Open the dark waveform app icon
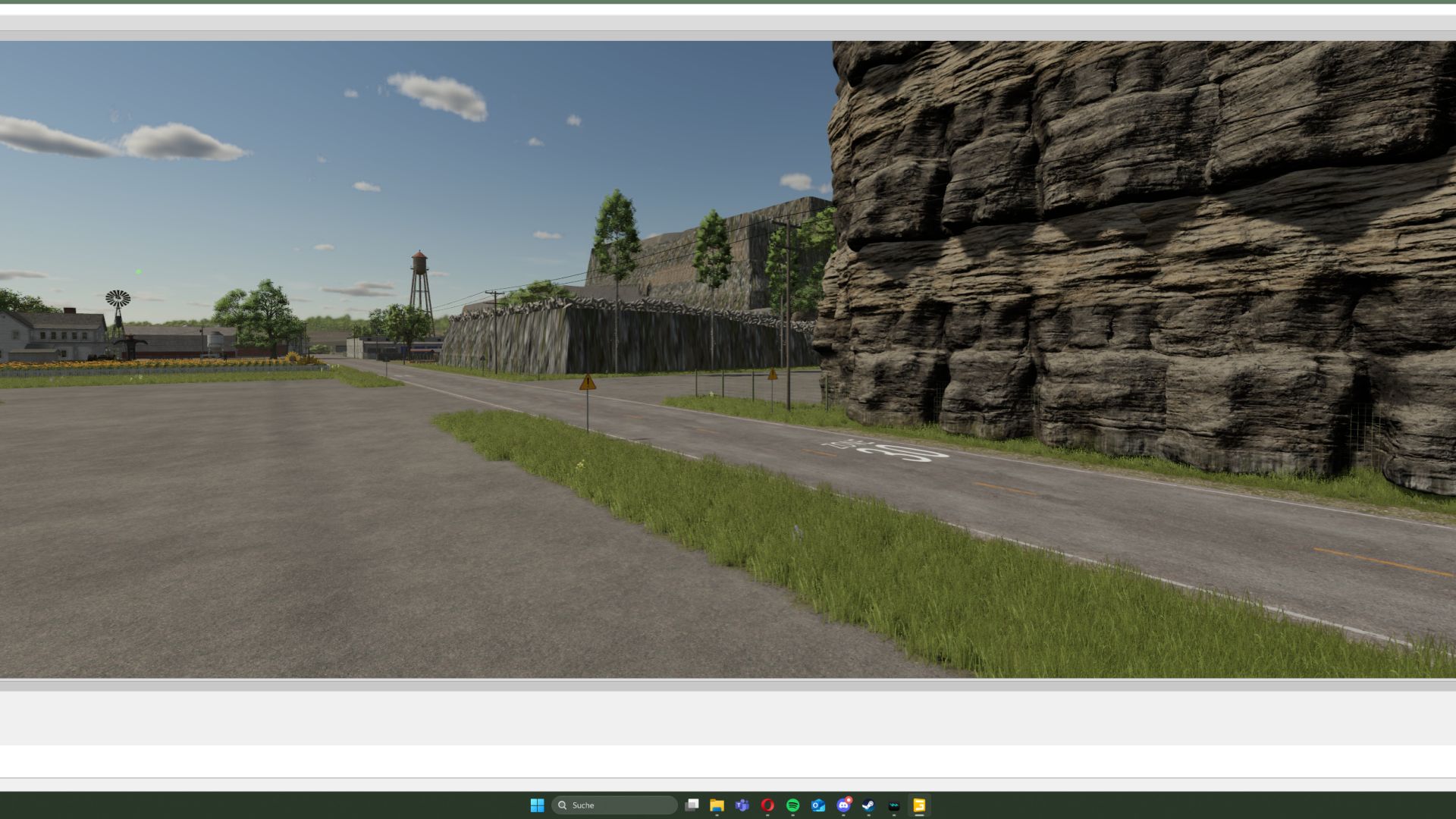This screenshot has height=819, width=1456. [x=894, y=805]
